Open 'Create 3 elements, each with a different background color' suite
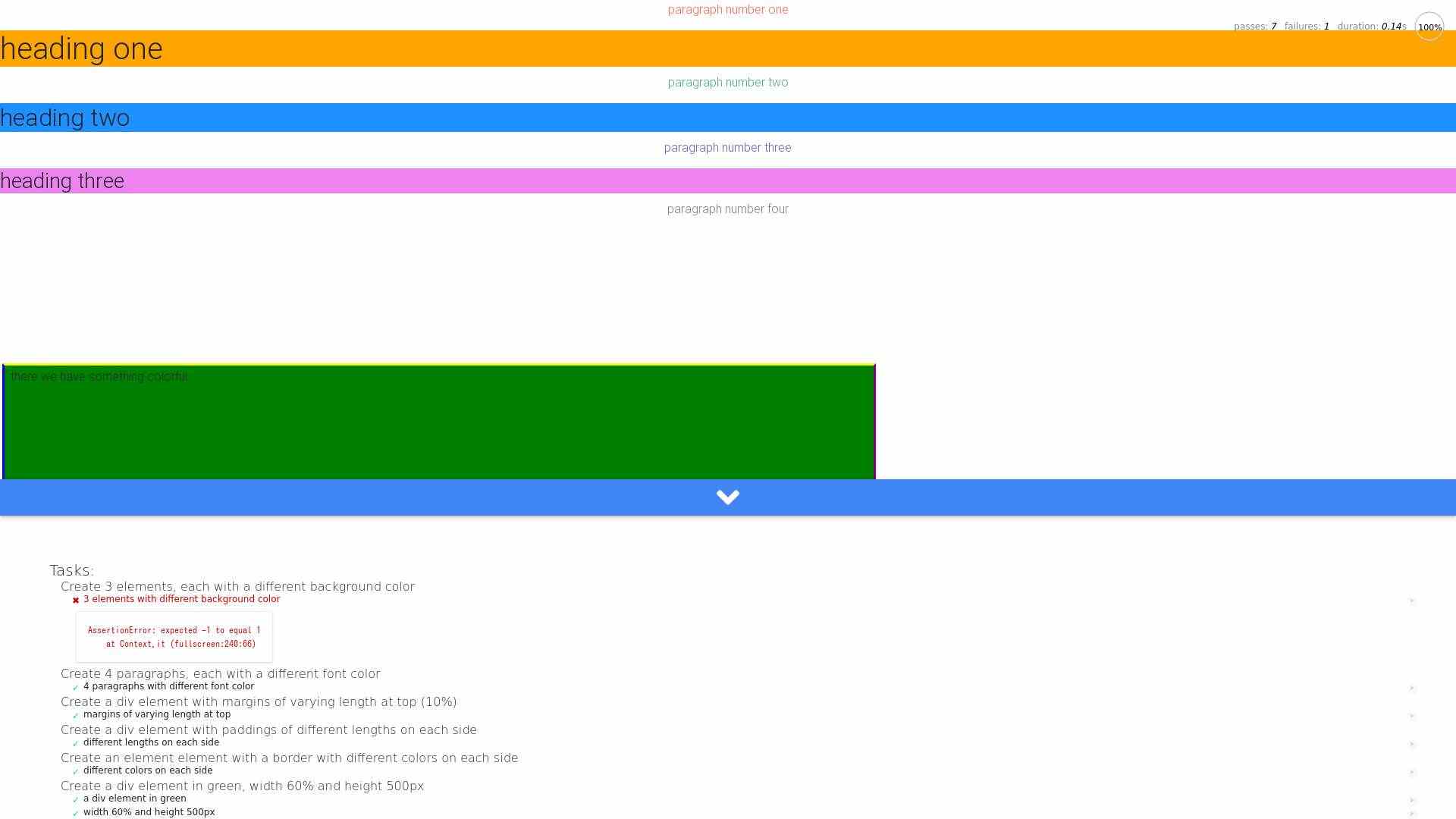Viewport: 1456px width, 819px height. point(237,587)
